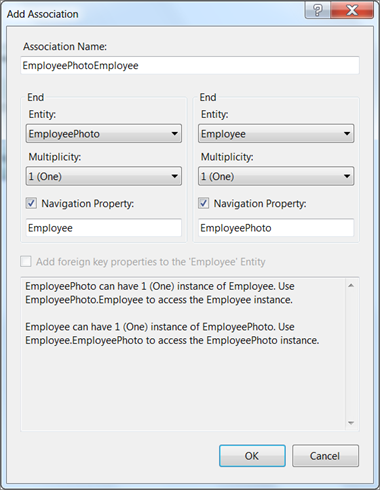Open multiplicity dropdown under Employee entity
The width and height of the screenshot is (380, 490).
[x=276, y=176]
